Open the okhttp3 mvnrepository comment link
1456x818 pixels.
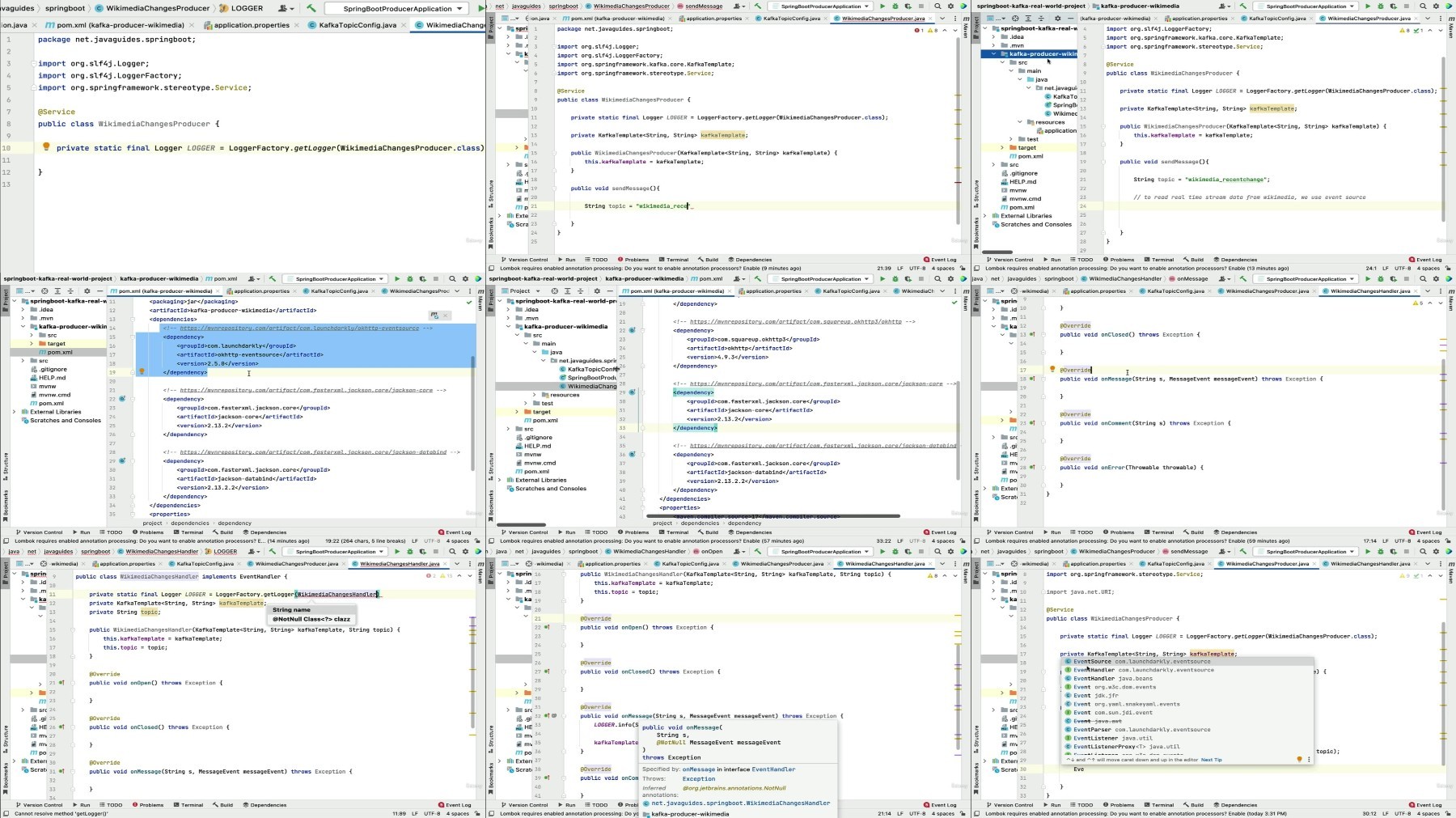coord(795,321)
